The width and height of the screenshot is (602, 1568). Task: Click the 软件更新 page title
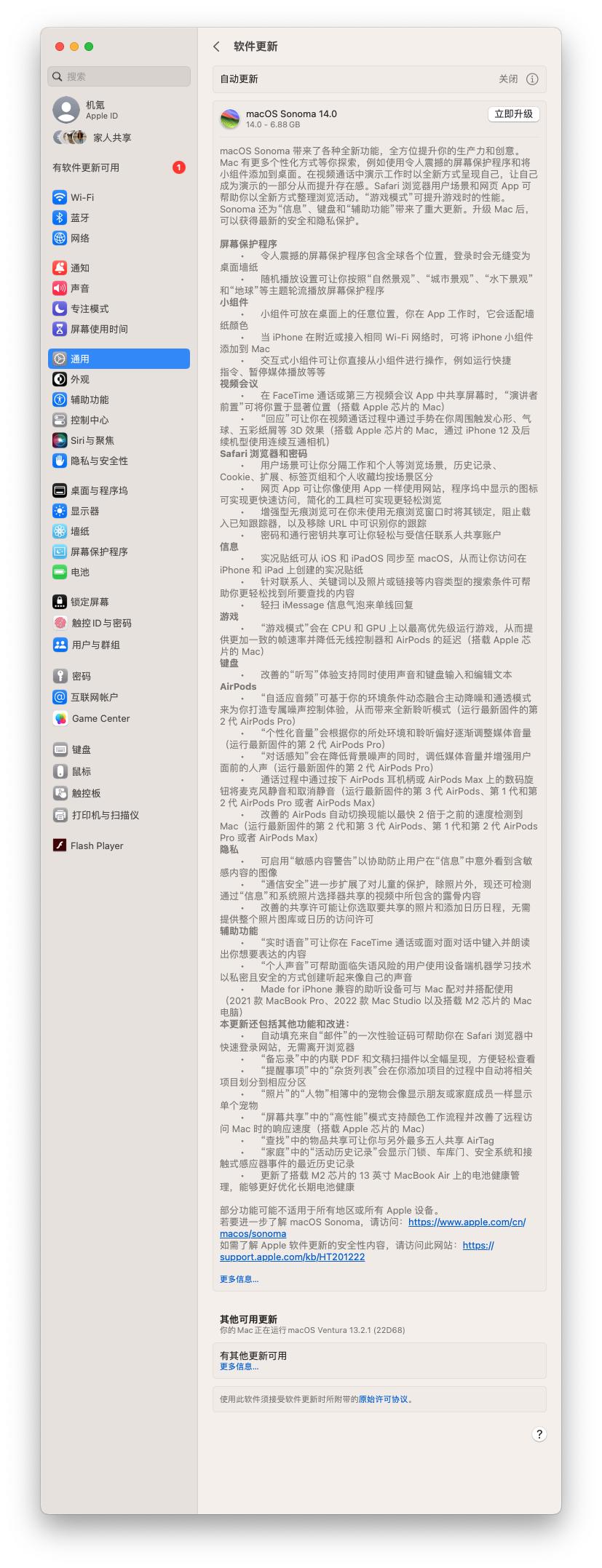pyautogui.click(x=256, y=47)
